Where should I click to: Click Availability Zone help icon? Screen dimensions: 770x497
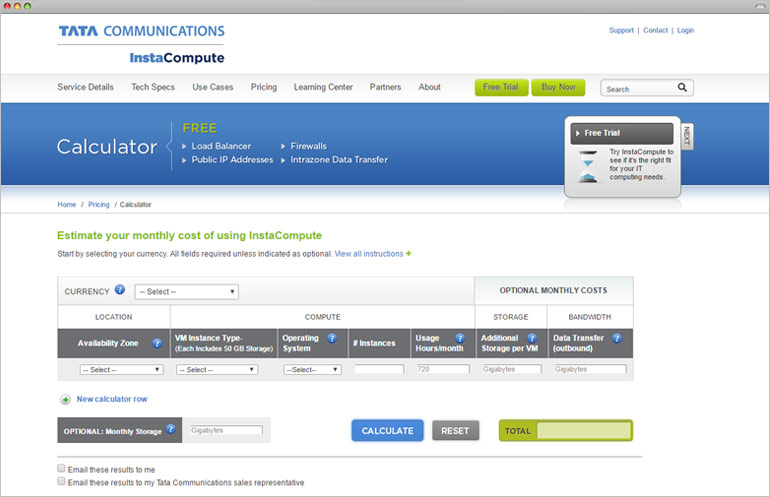click(x=157, y=343)
